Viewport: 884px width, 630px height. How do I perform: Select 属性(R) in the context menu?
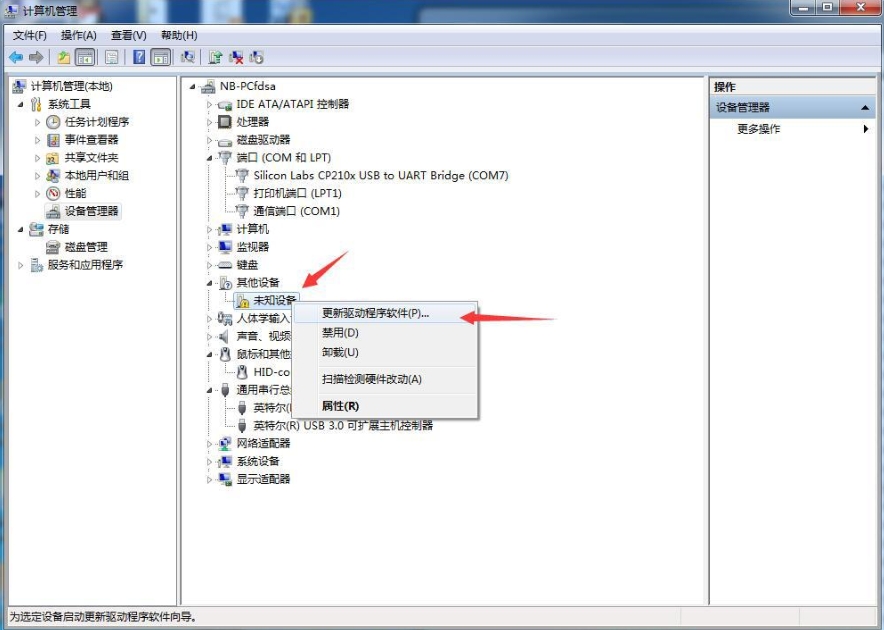pyautogui.click(x=340, y=406)
